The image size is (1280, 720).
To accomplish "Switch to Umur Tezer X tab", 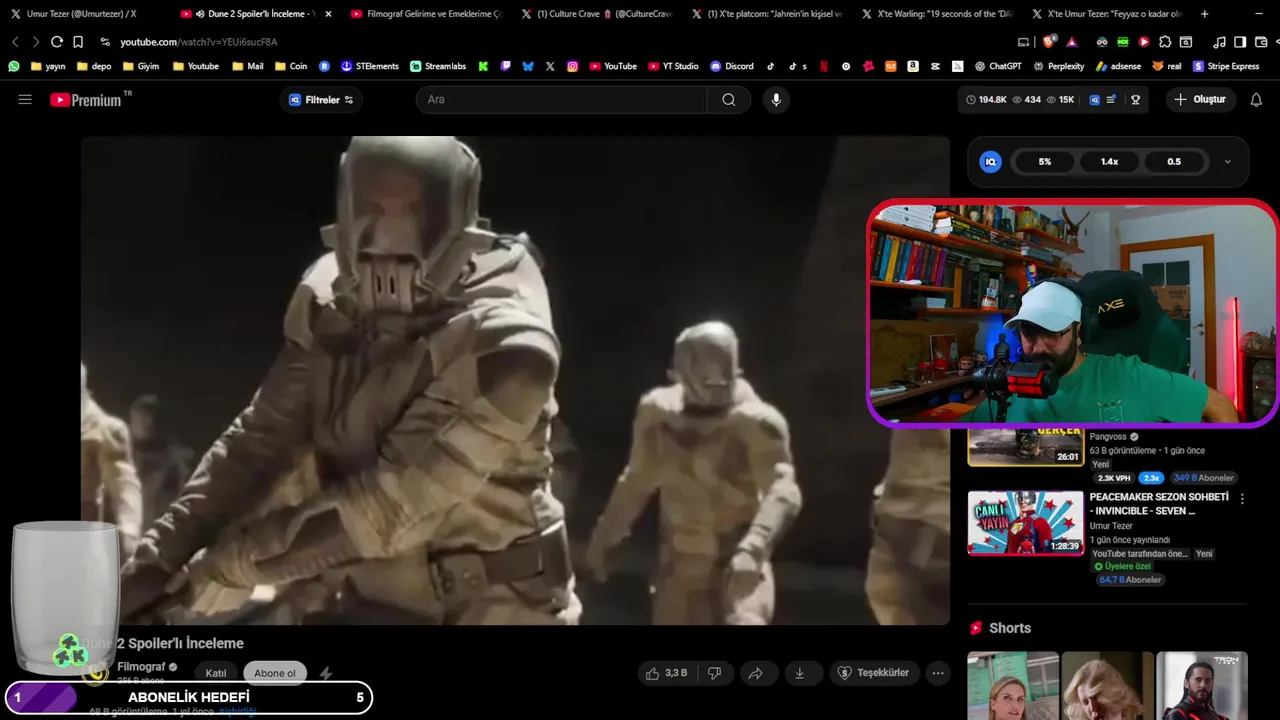I will click(80, 14).
